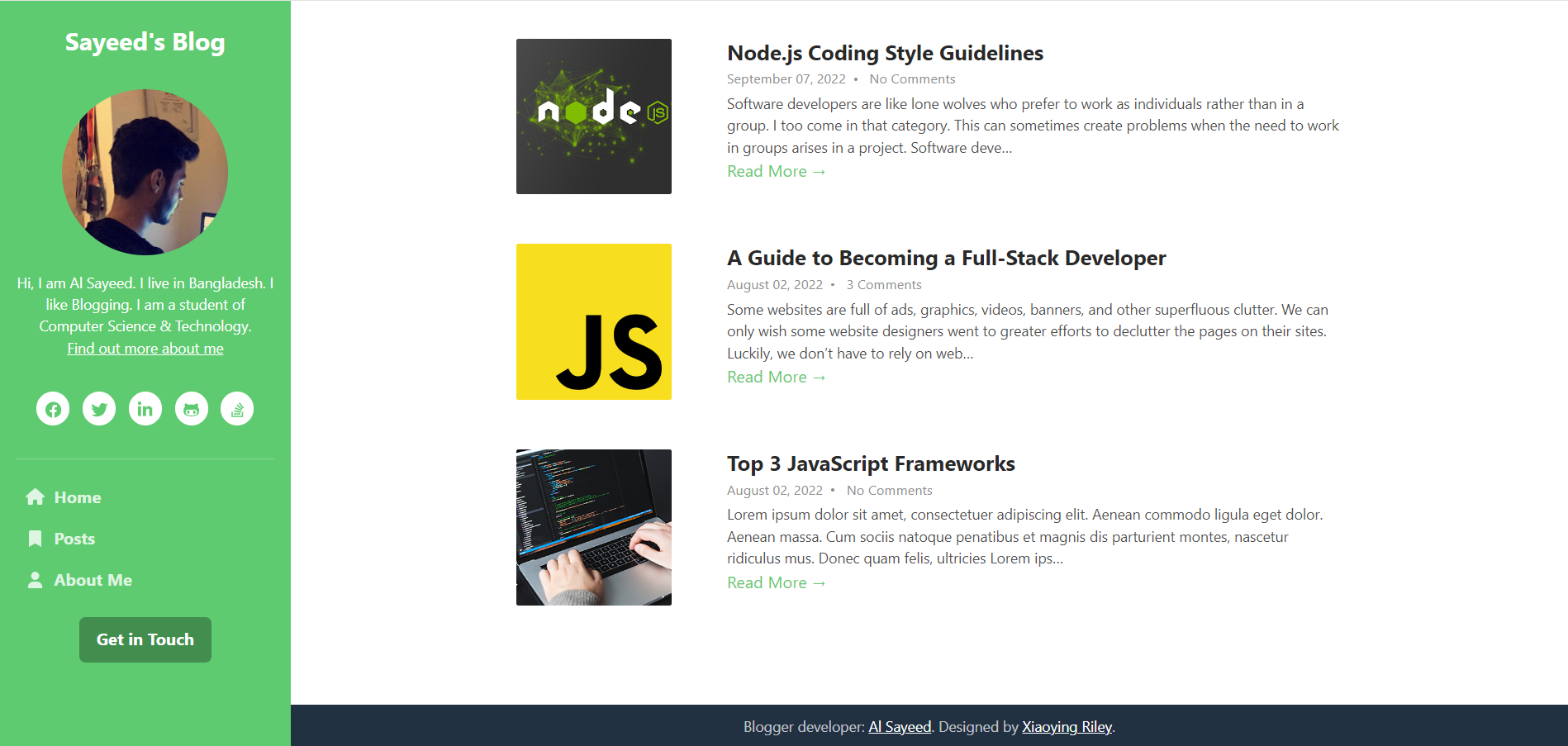Click the Home house icon
The image size is (1568, 746).
click(35, 497)
